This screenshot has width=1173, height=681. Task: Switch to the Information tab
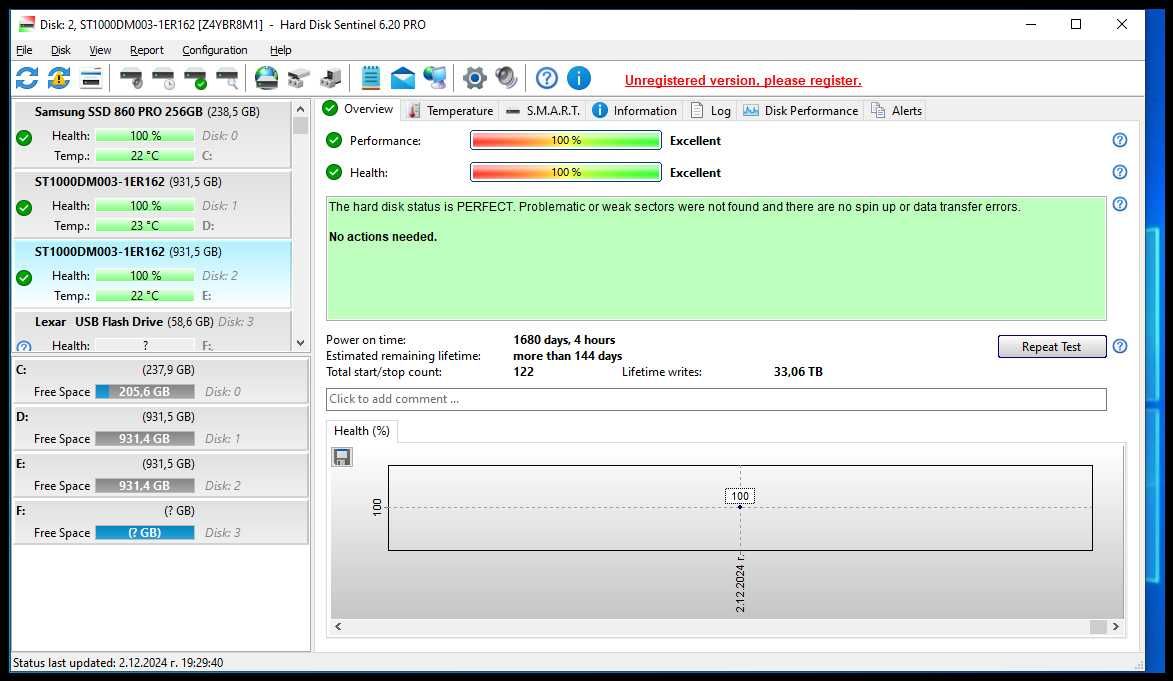coord(635,111)
